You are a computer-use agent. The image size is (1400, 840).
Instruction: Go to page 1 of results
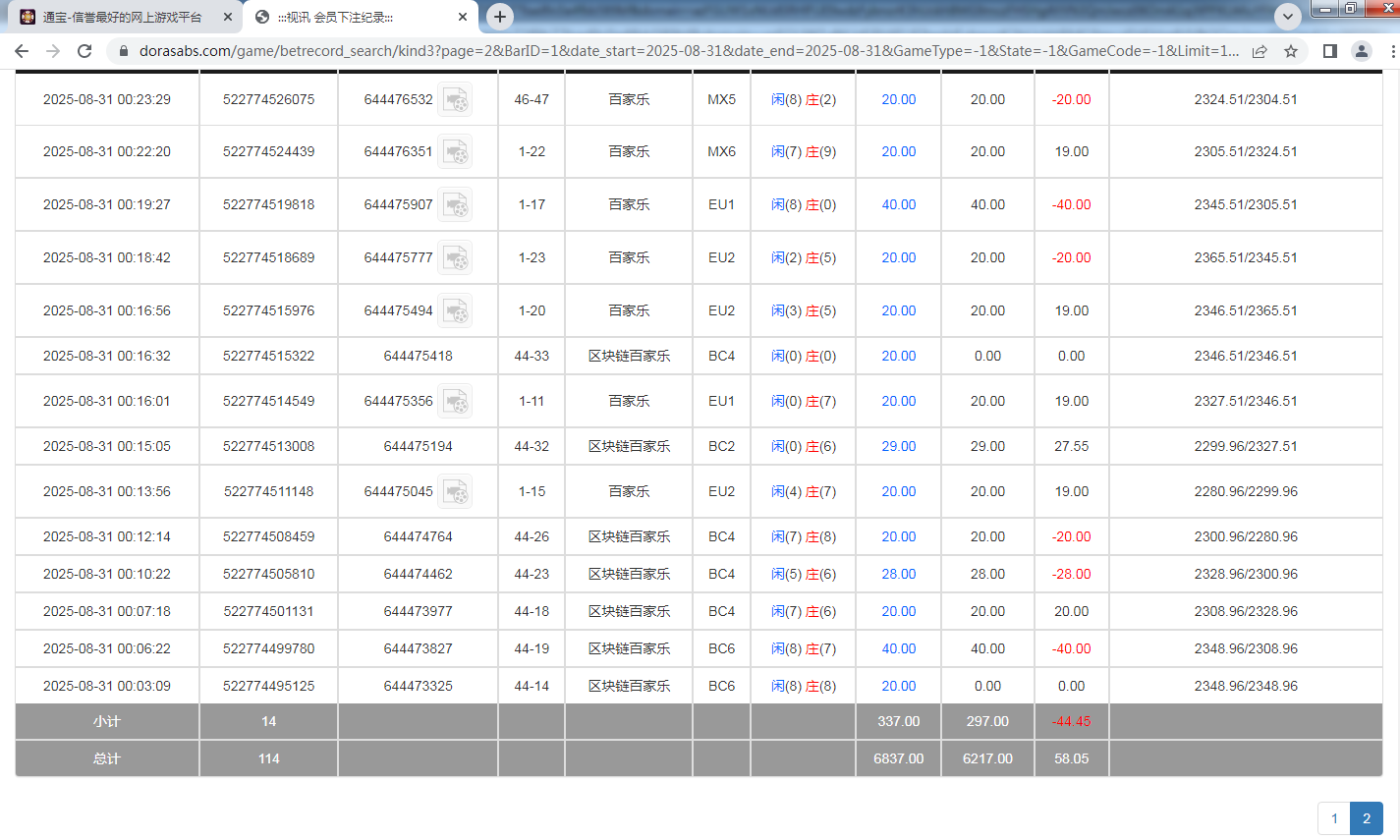(1334, 817)
